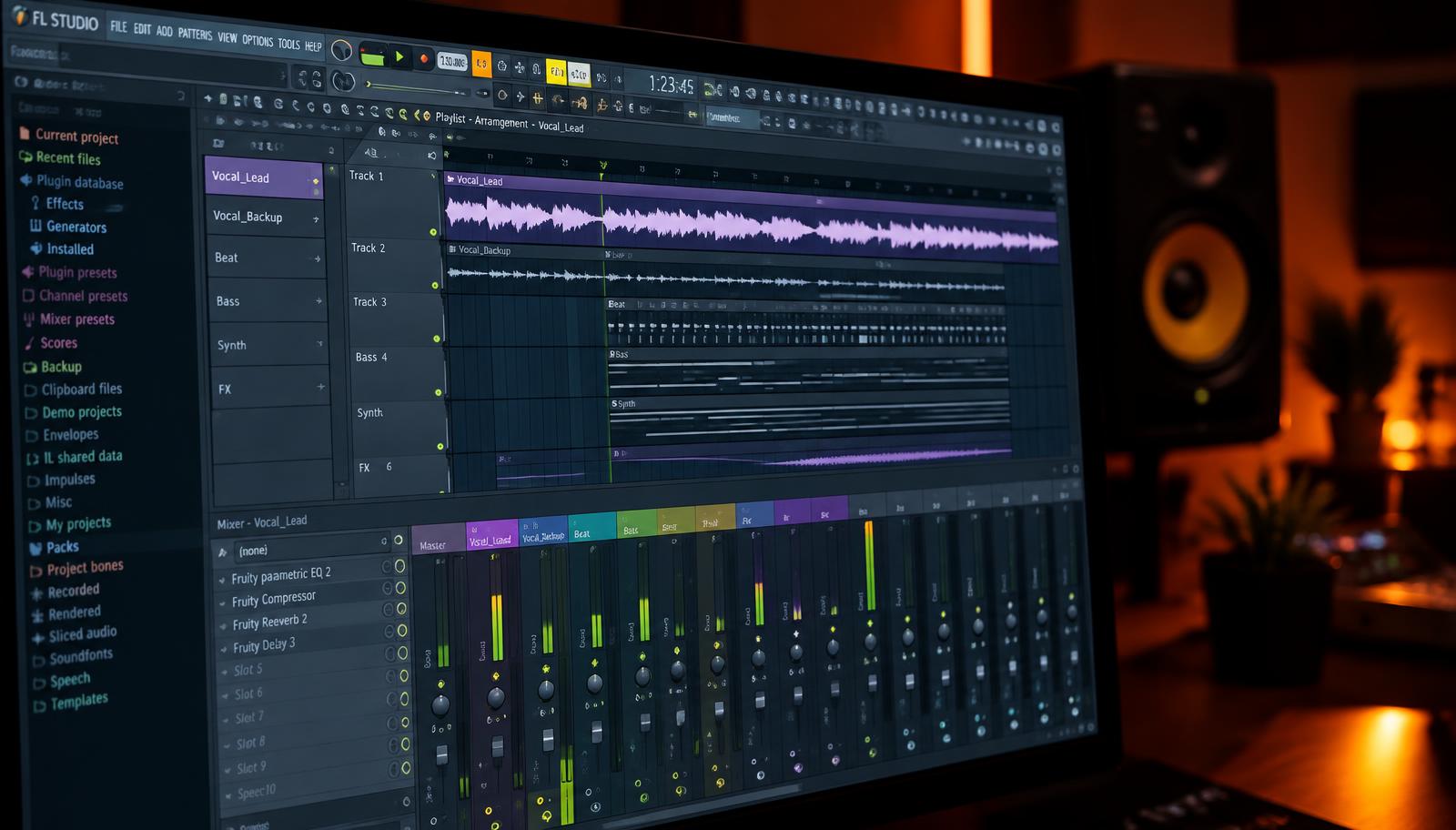Open the (none) mixer input dropdown
1456x830 pixels.
point(311,547)
